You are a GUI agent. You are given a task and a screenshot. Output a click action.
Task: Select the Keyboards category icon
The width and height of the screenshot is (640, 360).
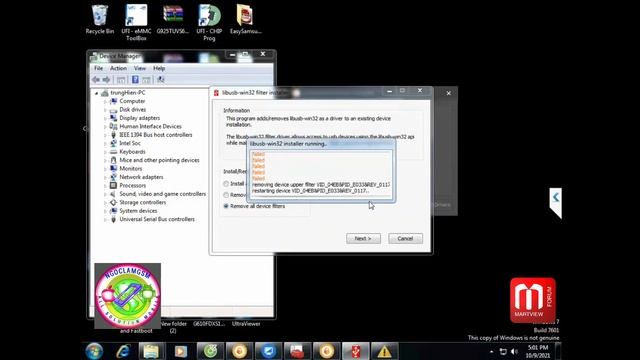(113, 152)
